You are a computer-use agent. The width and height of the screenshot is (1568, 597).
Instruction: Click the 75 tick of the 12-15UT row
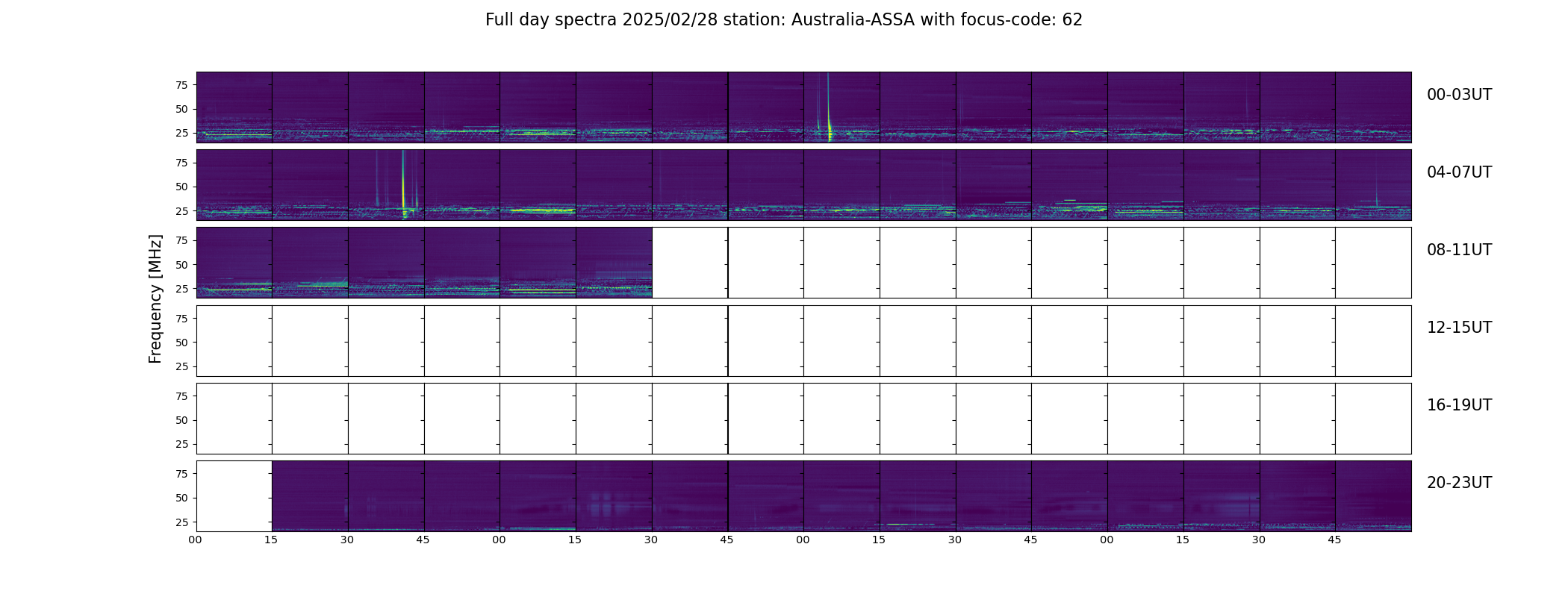pos(181,318)
